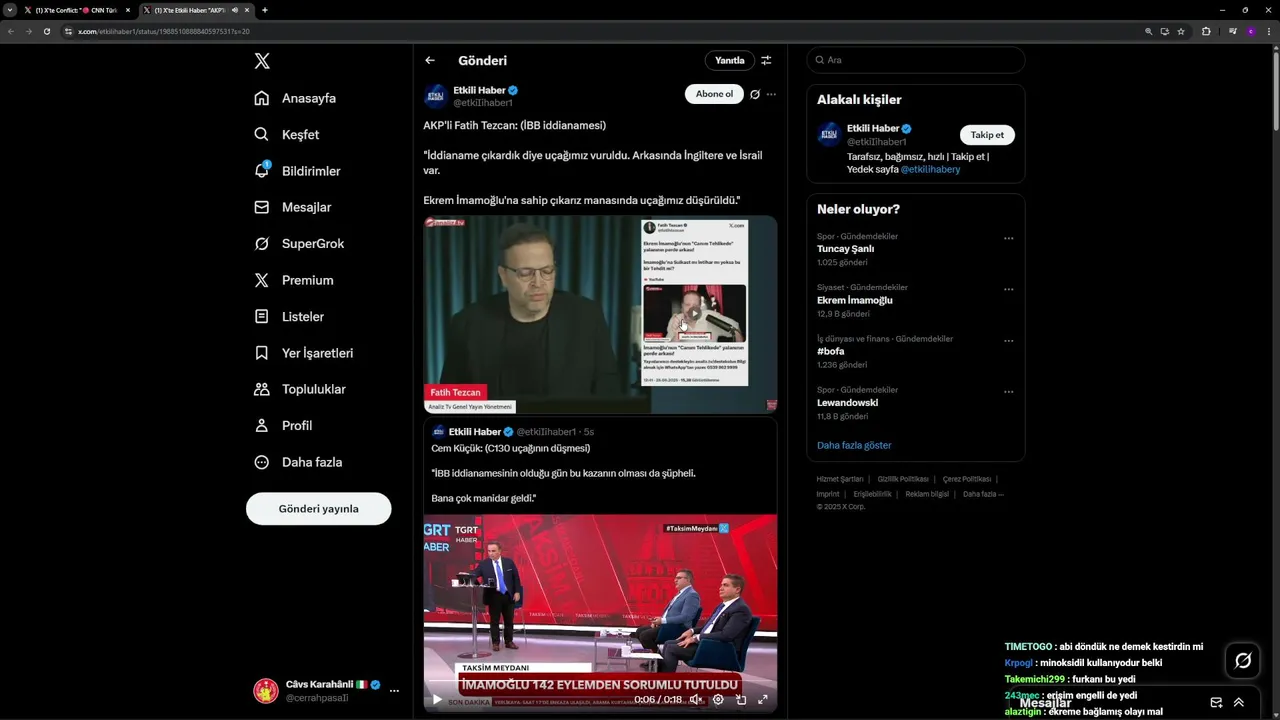The width and height of the screenshot is (1280, 720).
Task: Open the @etkilihabery backup page link
Action: 930,169
